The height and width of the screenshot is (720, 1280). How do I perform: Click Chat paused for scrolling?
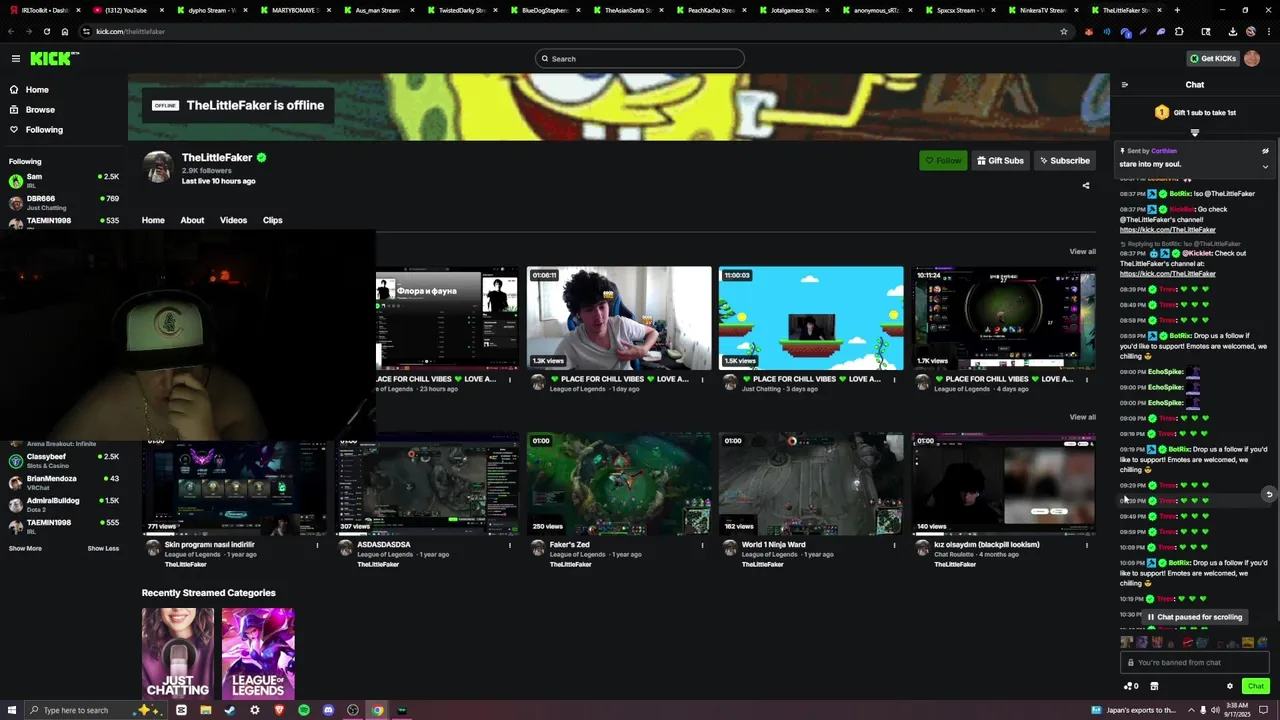1194,617
